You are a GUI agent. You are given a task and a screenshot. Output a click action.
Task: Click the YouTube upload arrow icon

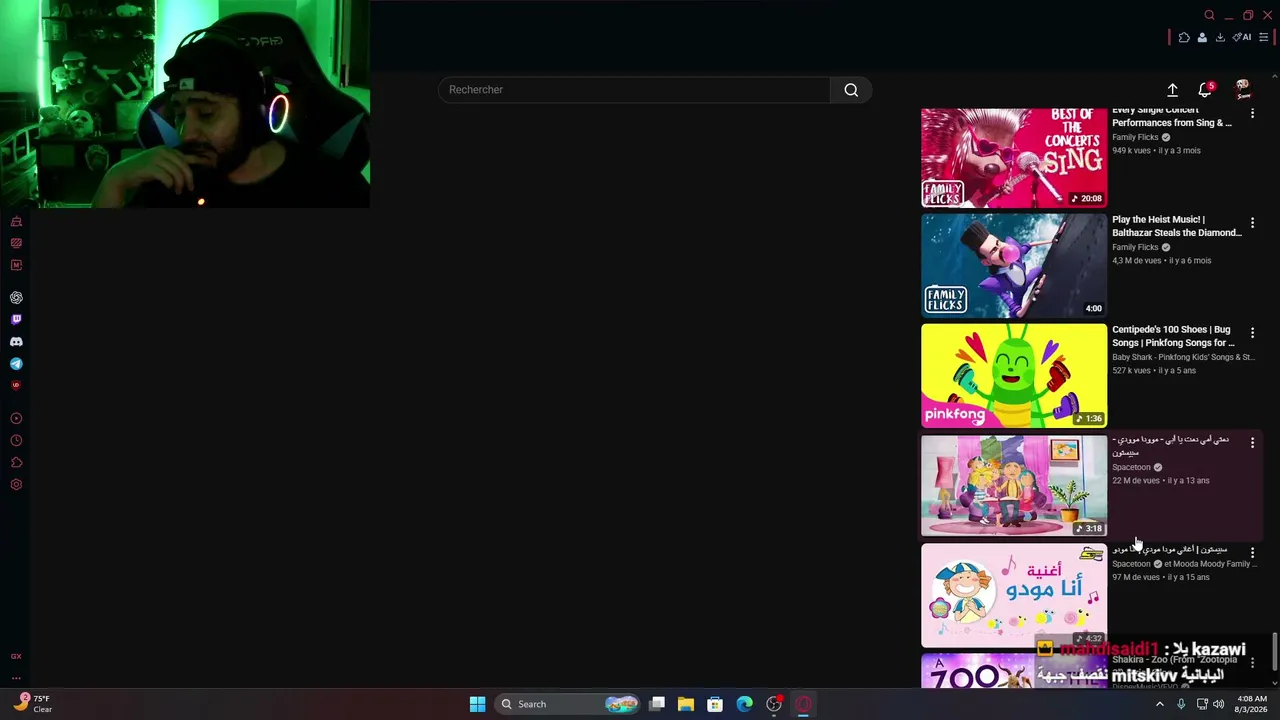click(x=1172, y=90)
